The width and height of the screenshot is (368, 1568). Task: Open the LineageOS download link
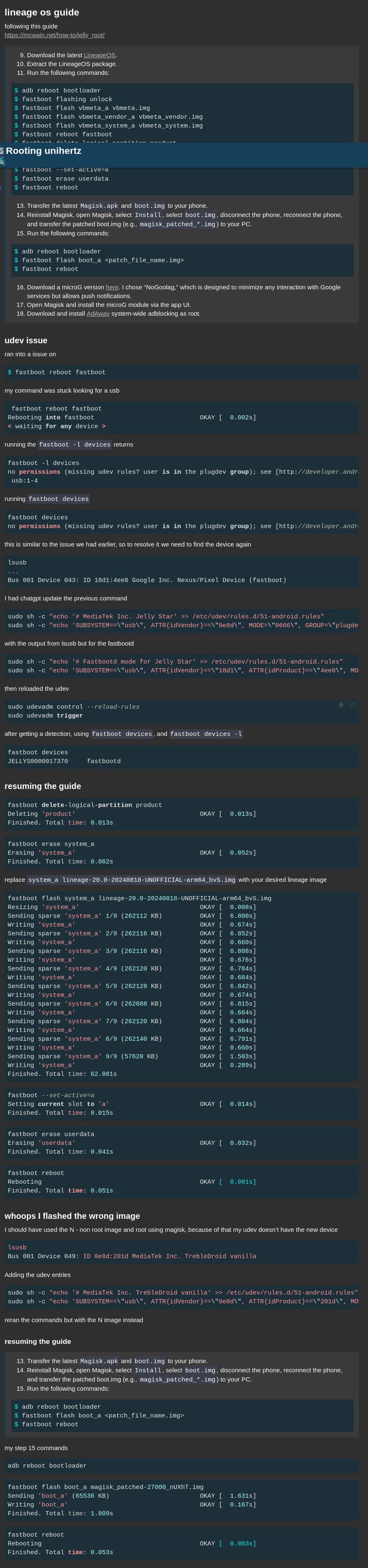(99, 55)
